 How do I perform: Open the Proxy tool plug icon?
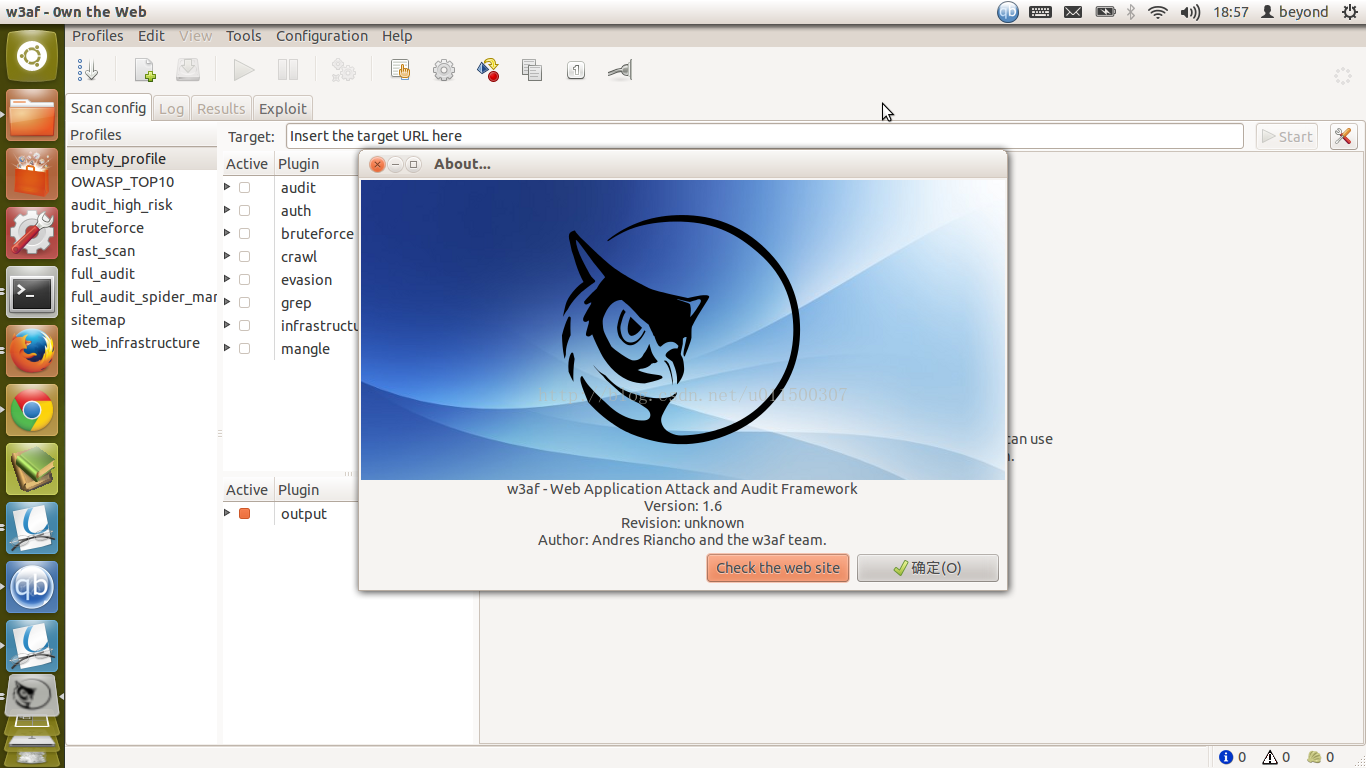tap(620, 70)
